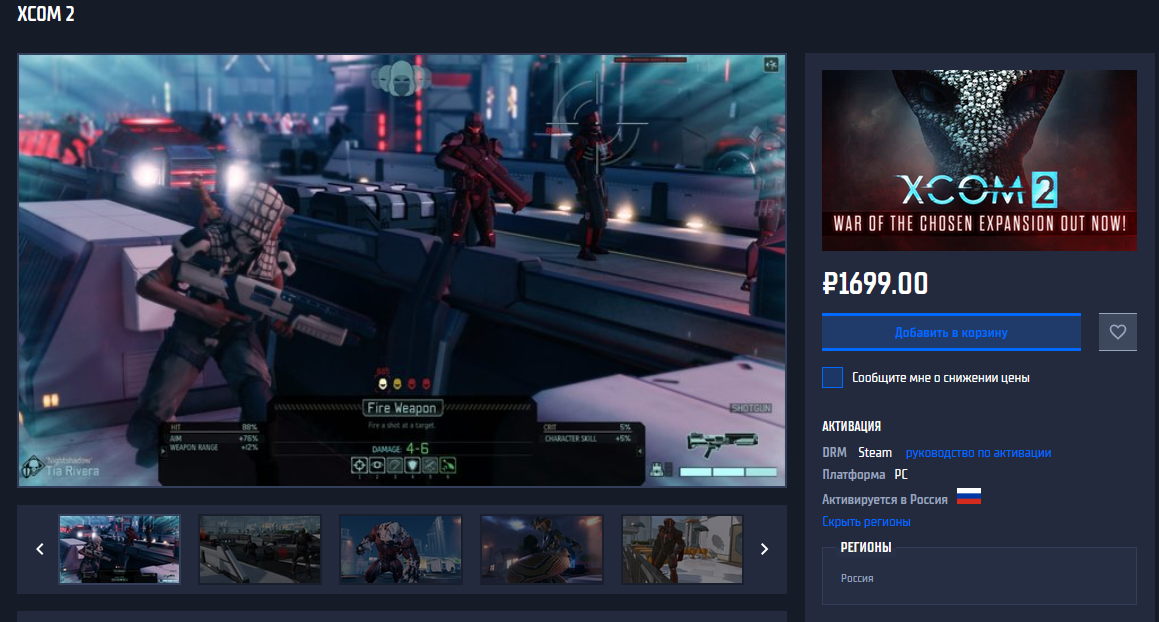Click the Добавить в корзину button
Image resolution: width=1159 pixels, height=622 pixels.
951,332
